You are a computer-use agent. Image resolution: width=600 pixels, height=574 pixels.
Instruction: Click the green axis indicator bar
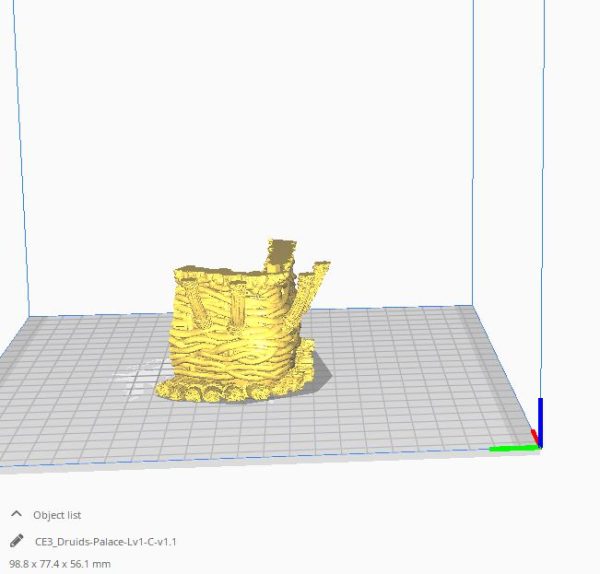coord(511,448)
